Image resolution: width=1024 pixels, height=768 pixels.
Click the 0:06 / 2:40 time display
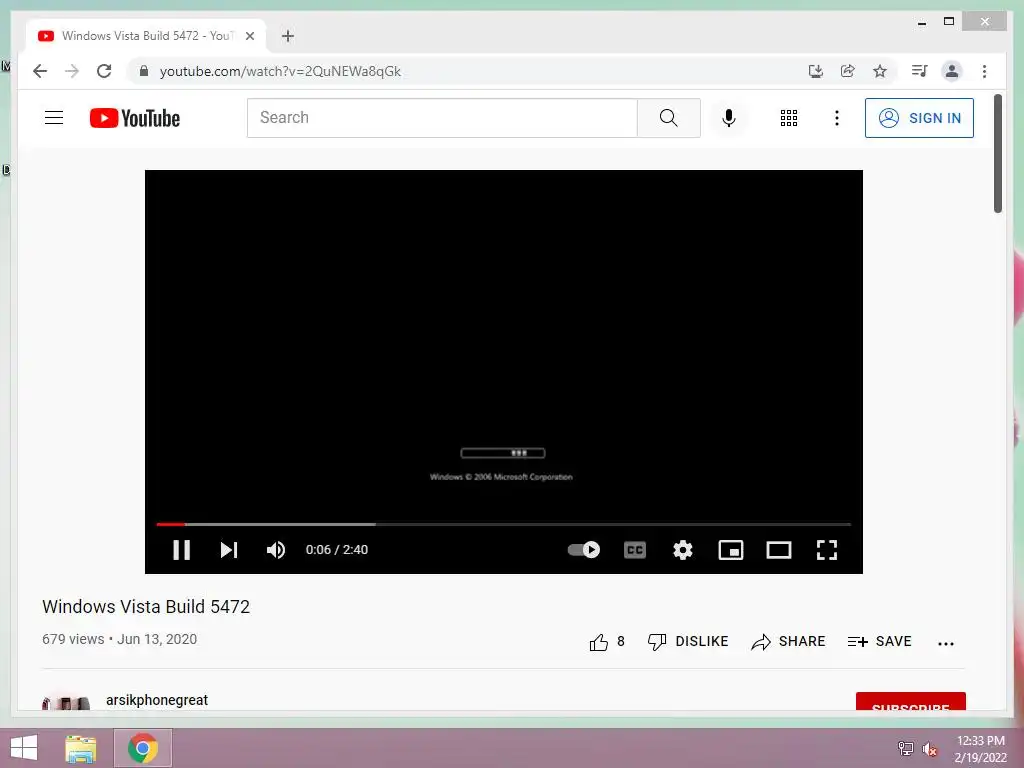click(x=337, y=550)
